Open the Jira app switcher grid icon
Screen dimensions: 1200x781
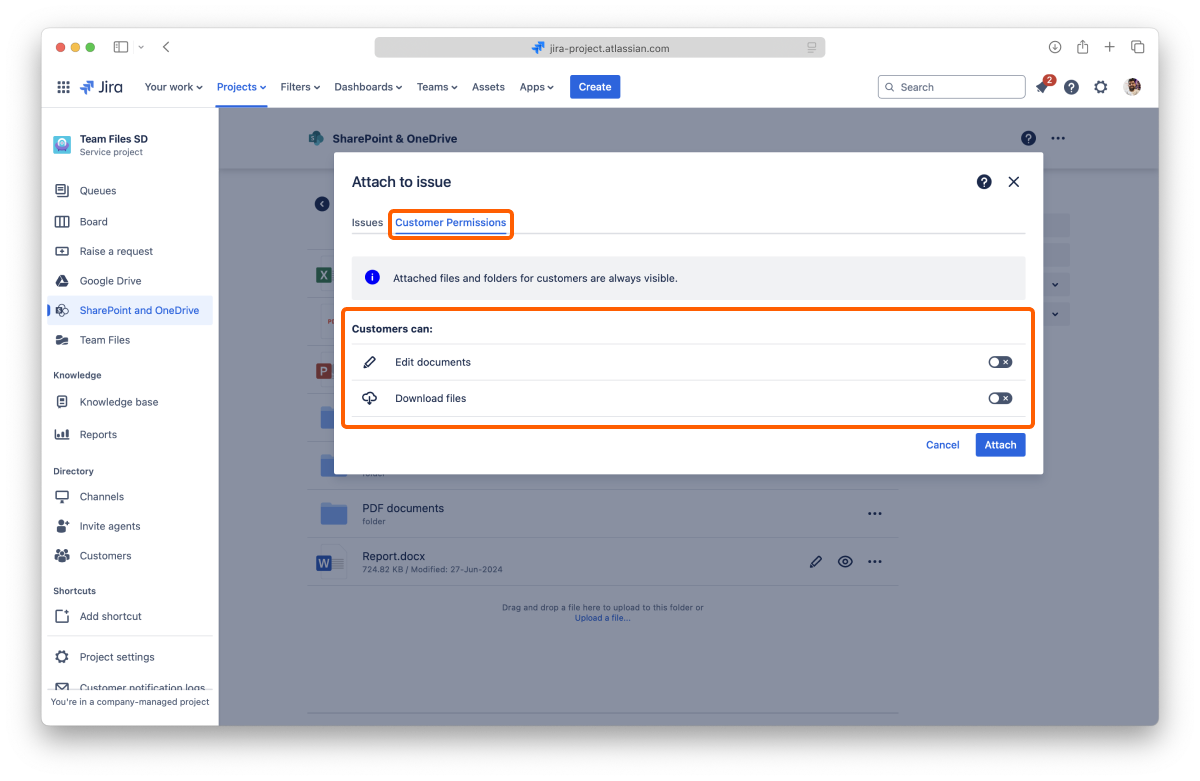(x=63, y=87)
